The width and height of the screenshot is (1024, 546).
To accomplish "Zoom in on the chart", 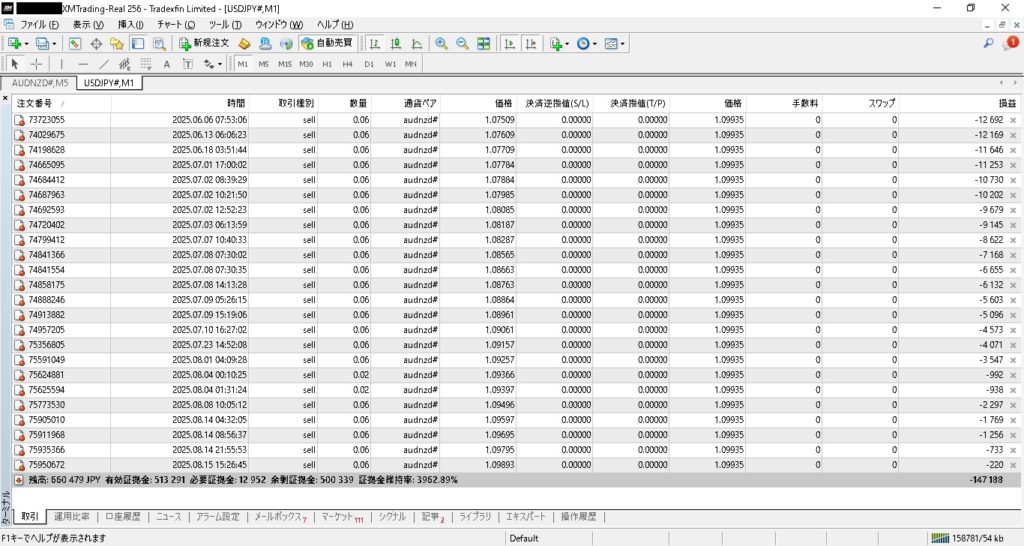I will coord(441,44).
